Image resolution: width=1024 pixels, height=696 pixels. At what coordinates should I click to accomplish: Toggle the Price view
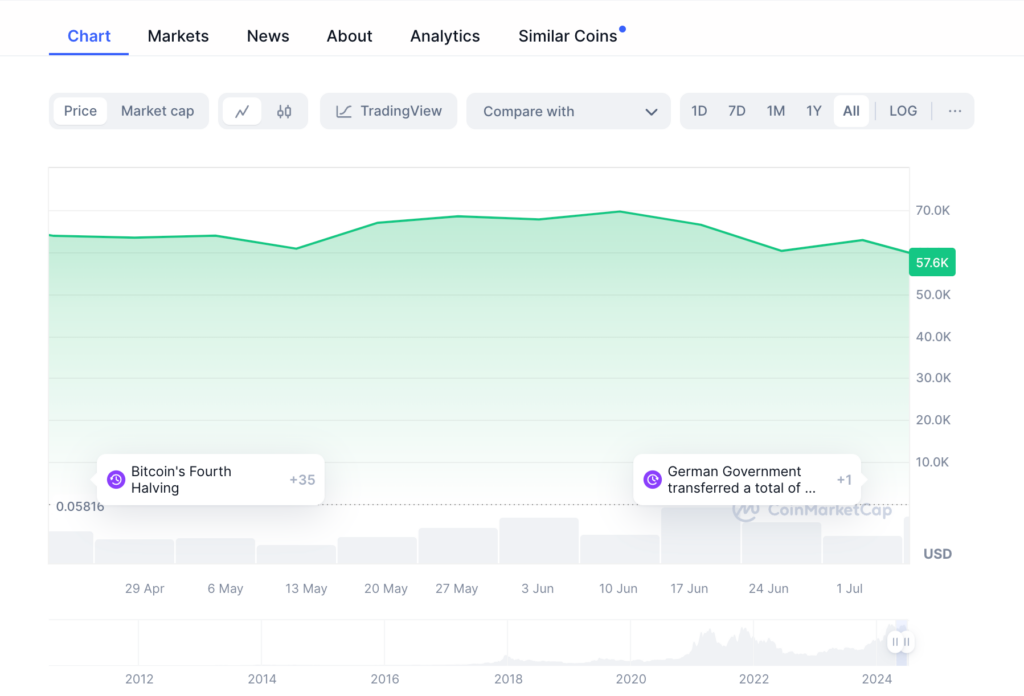click(80, 111)
